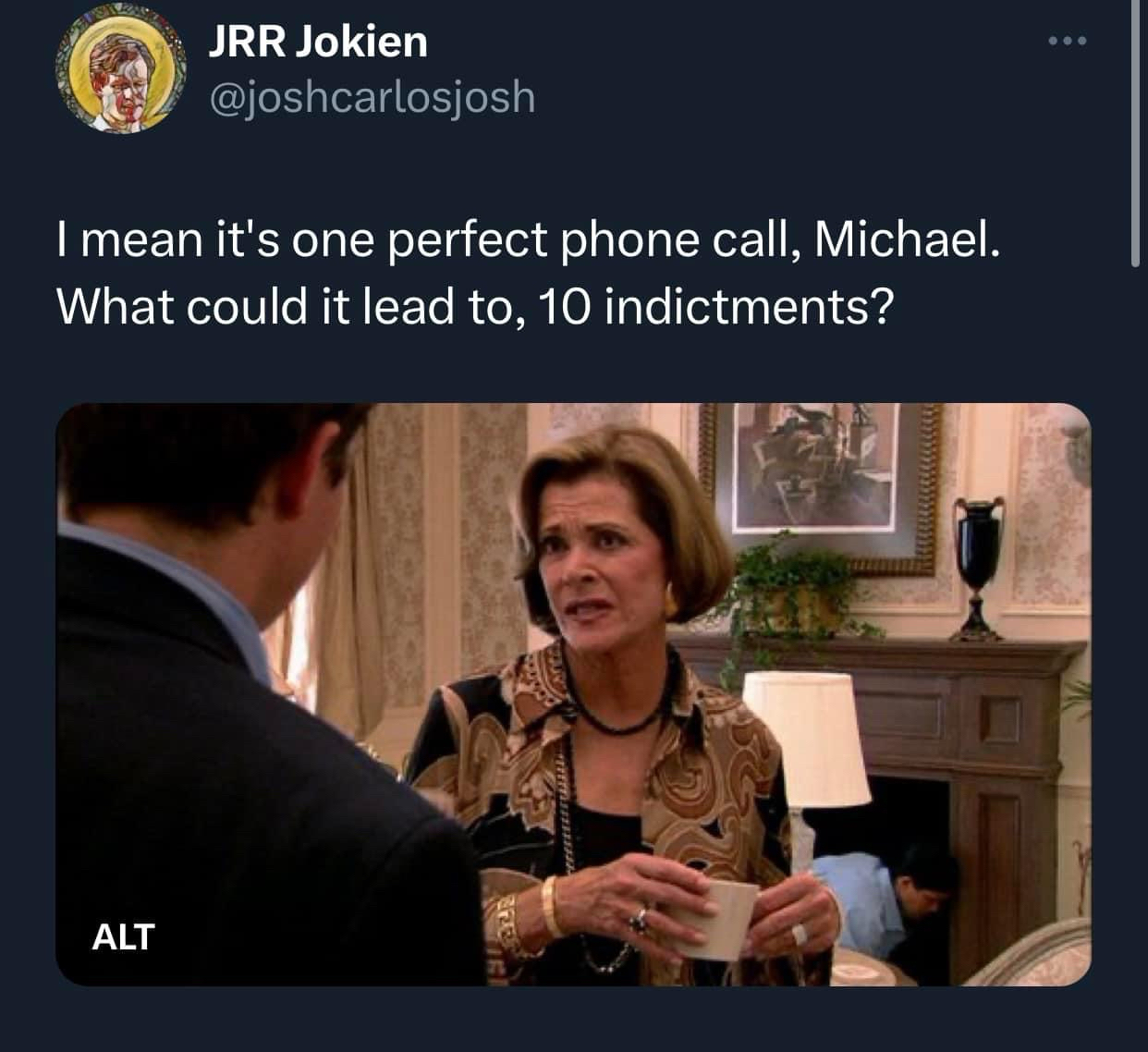Open the attached TV scene image

coord(573,694)
